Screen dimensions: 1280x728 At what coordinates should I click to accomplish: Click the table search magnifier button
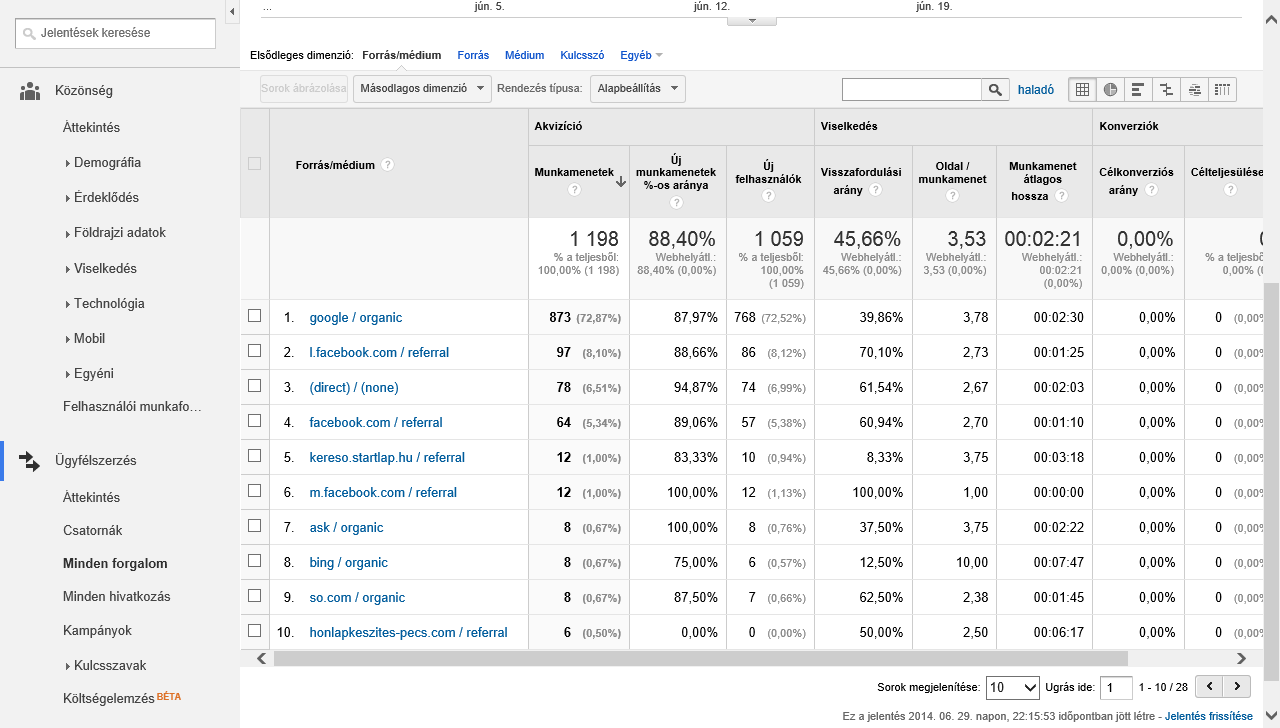click(x=995, y=89)
